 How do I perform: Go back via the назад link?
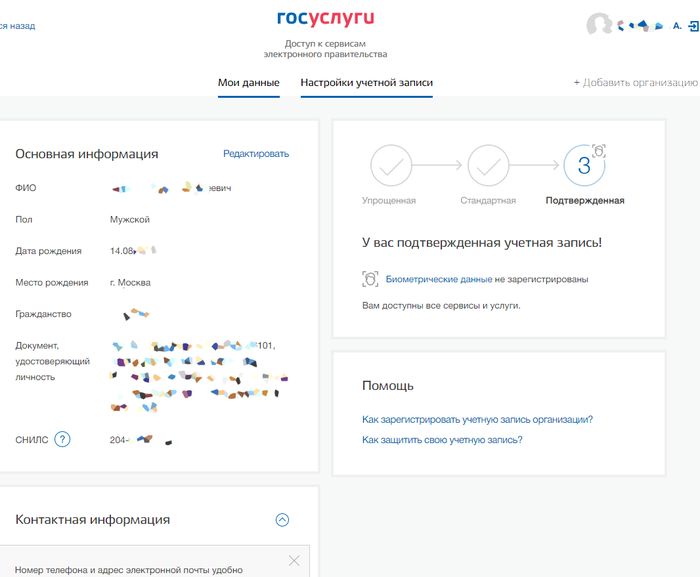point(17,26)
